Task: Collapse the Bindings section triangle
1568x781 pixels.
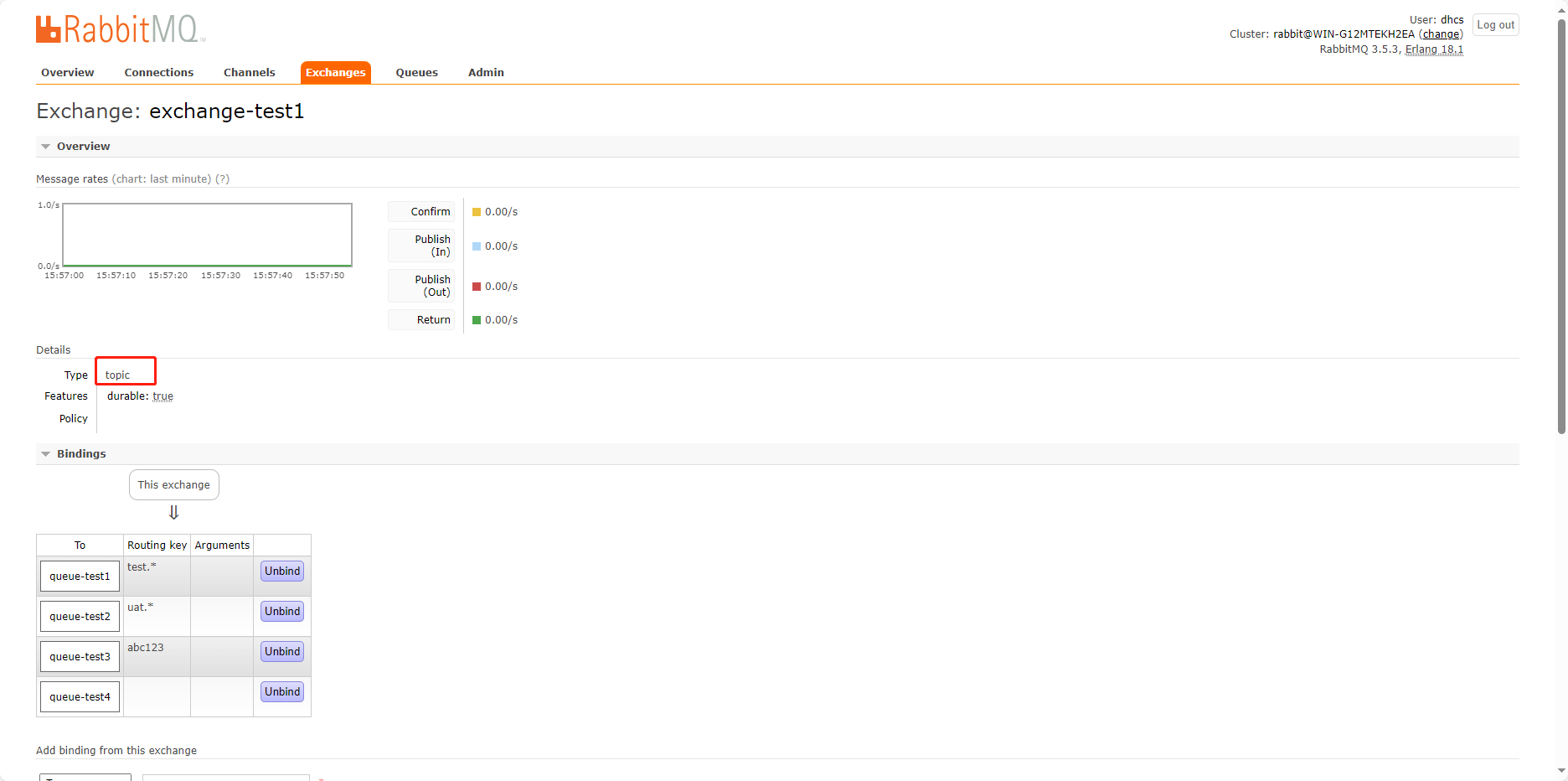Action: coord(46,454)
